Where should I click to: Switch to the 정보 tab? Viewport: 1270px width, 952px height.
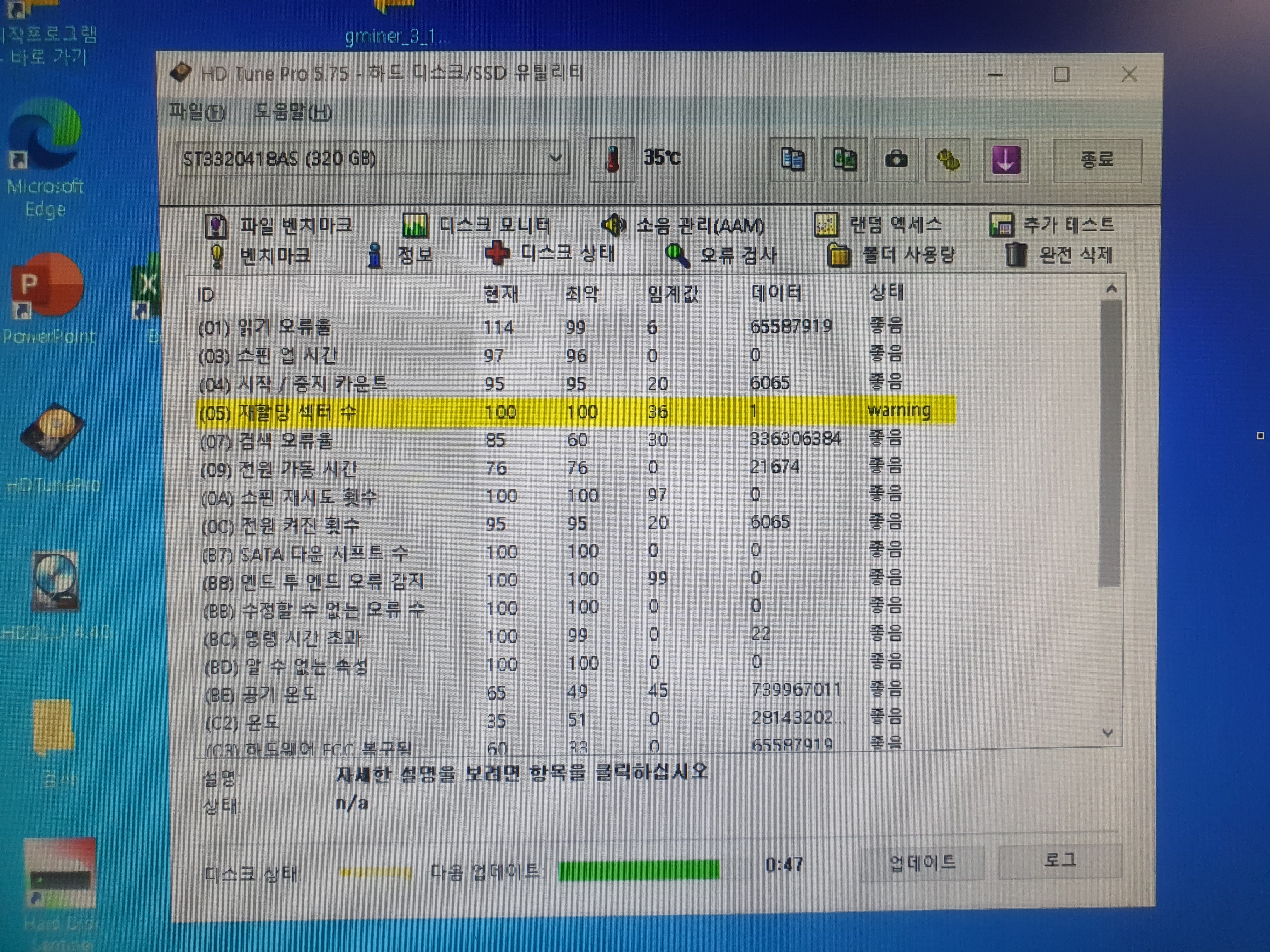(400, 255)
